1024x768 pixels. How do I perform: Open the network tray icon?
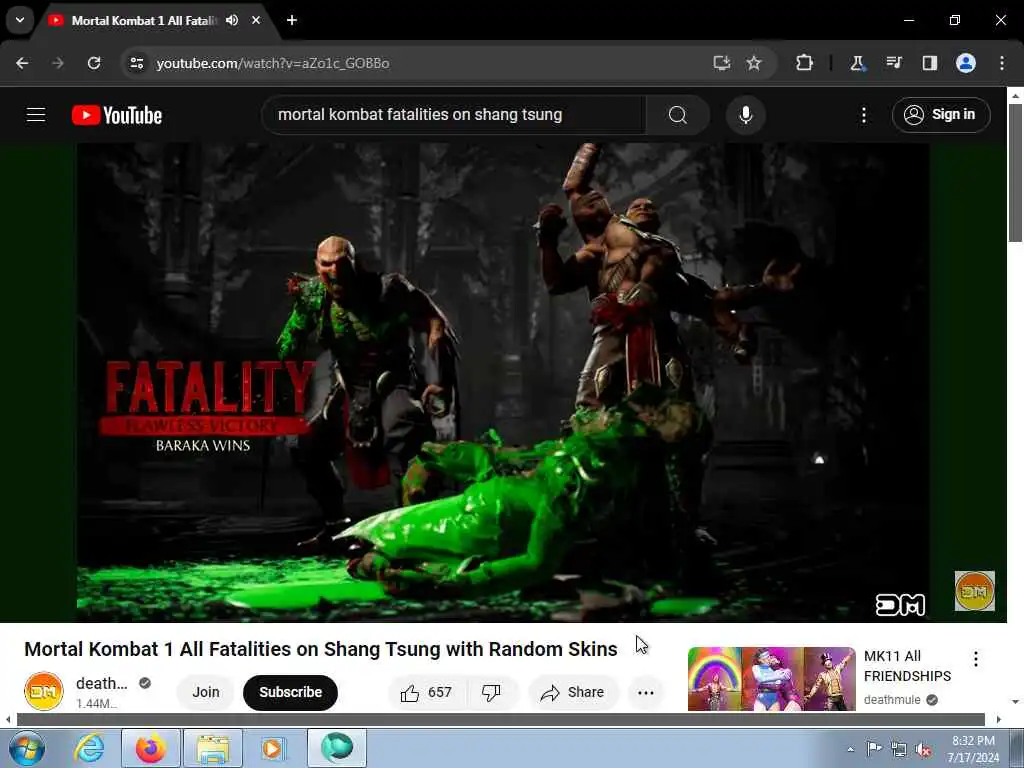pyautogui.click(x=899, y=749)
